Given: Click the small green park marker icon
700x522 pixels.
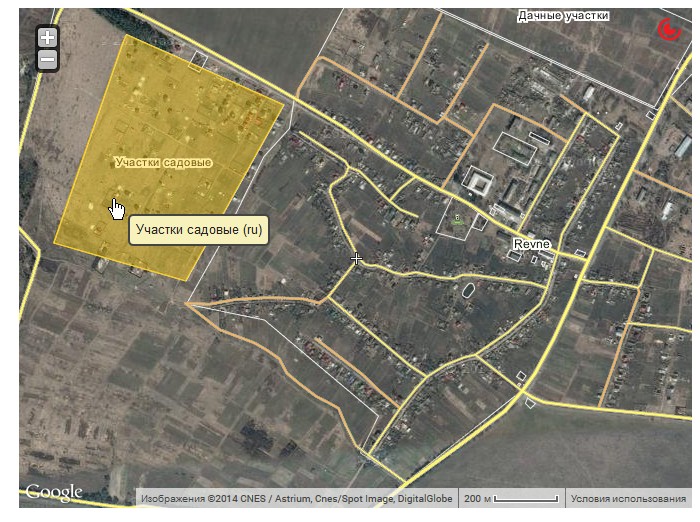Looking at the screenshot, I should point(458,219).
